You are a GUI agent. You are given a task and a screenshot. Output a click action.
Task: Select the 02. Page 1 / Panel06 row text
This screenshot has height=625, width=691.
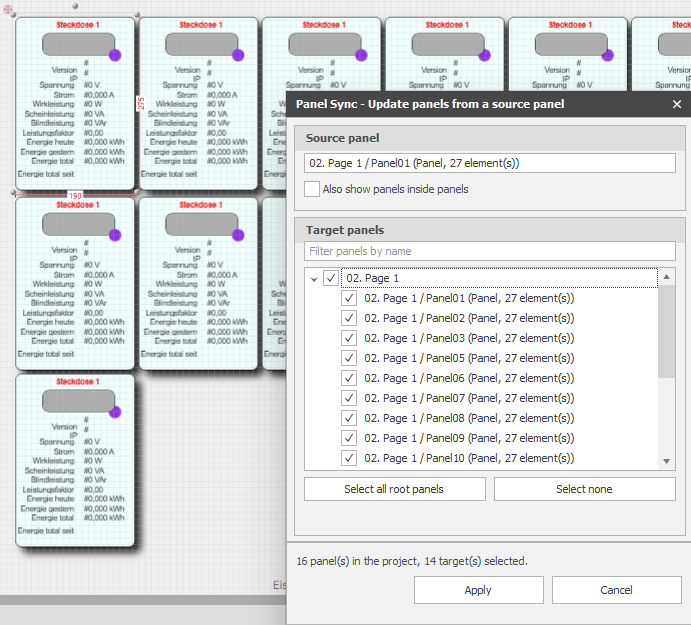[x=469, y=378]
